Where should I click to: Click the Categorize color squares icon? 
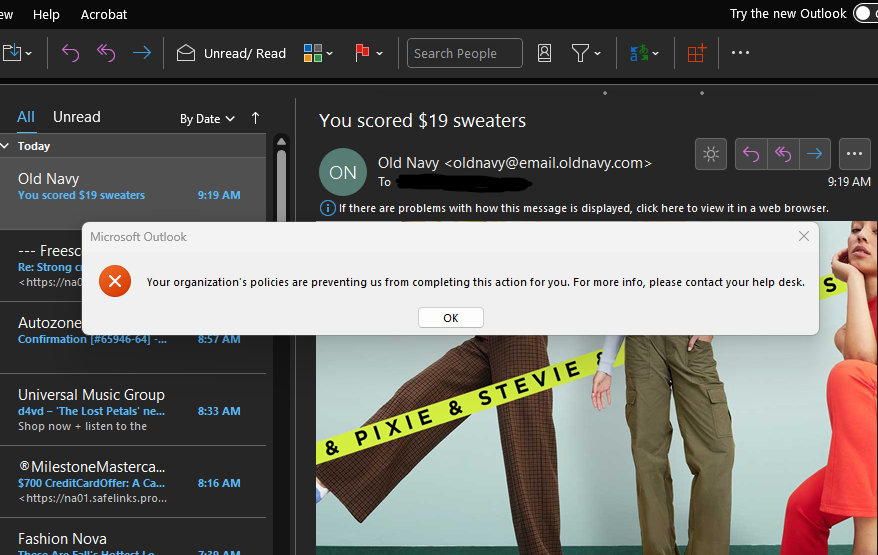click(312, 53)
